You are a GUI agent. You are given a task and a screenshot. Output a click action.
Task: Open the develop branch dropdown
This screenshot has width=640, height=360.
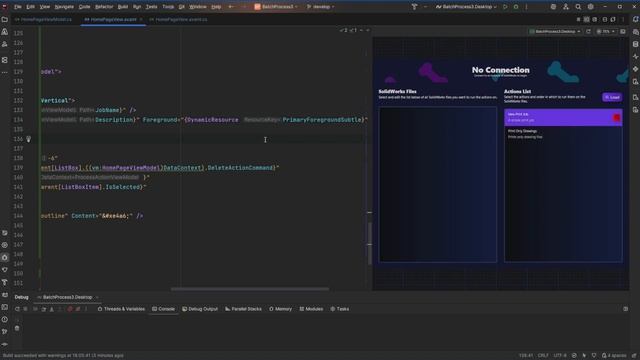click(320, 7)
